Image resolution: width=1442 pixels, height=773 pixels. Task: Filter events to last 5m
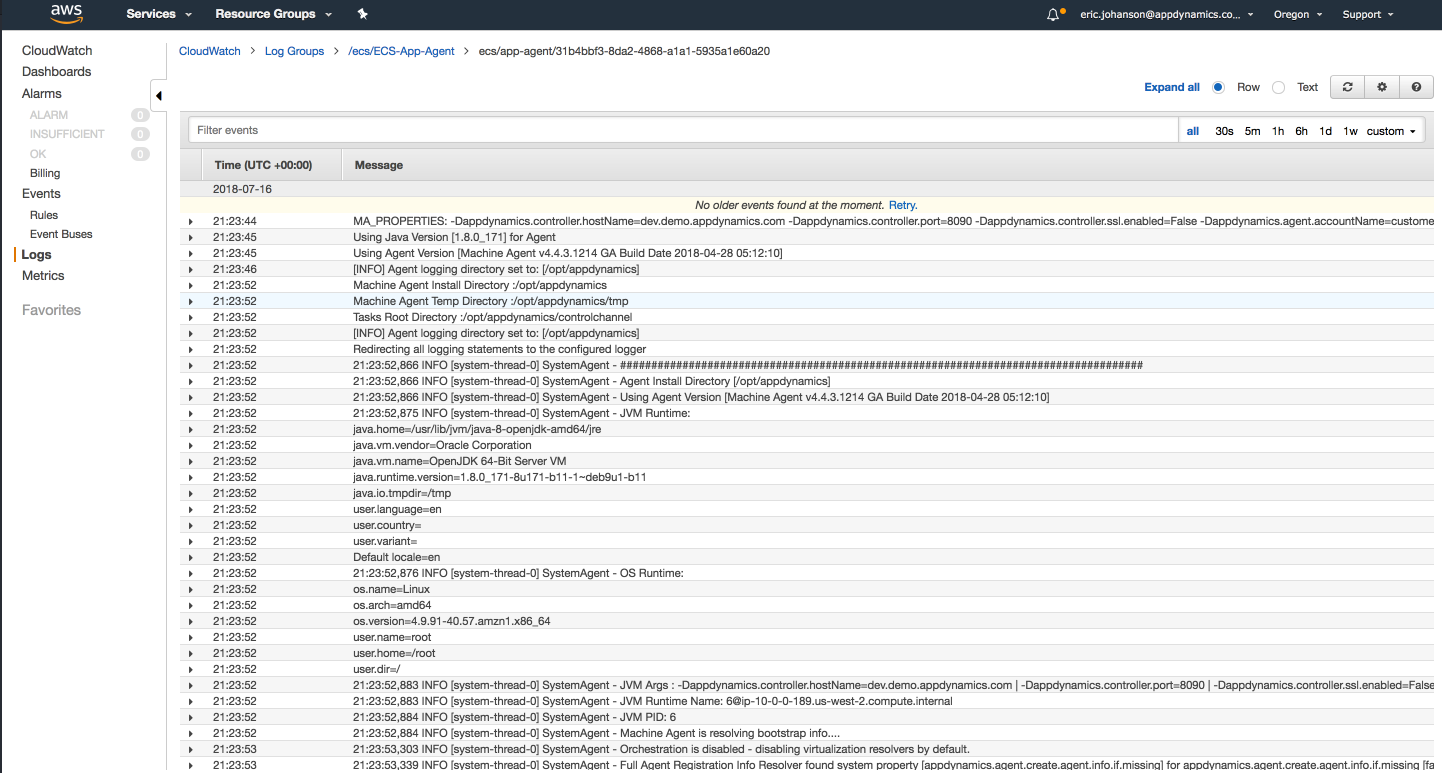(1252, 131)
